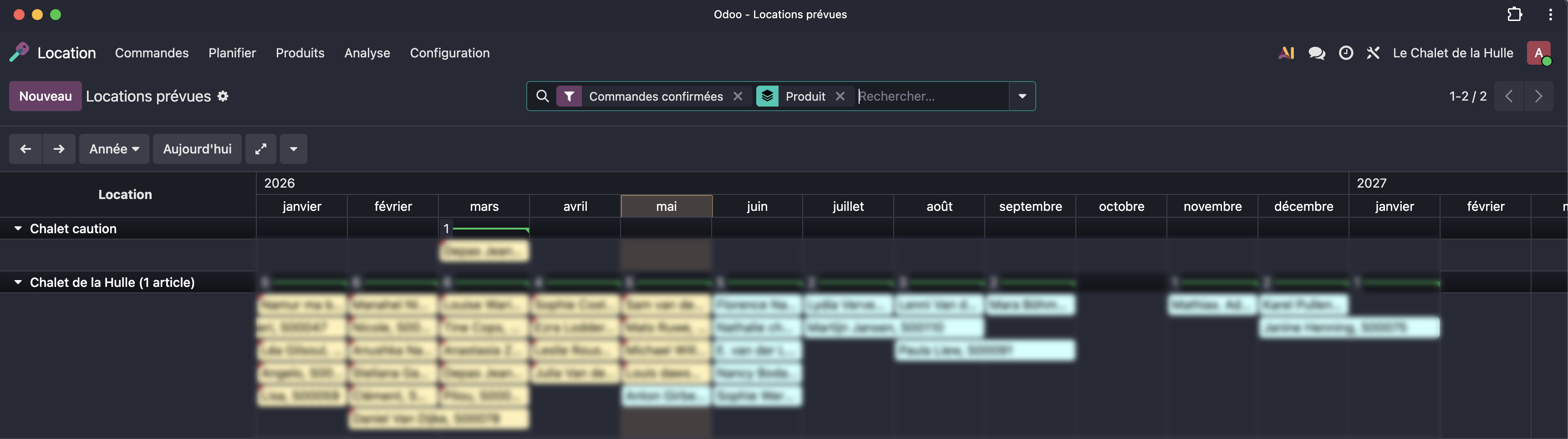Click the août month header
1568x439 pixels.
(939, 206)
